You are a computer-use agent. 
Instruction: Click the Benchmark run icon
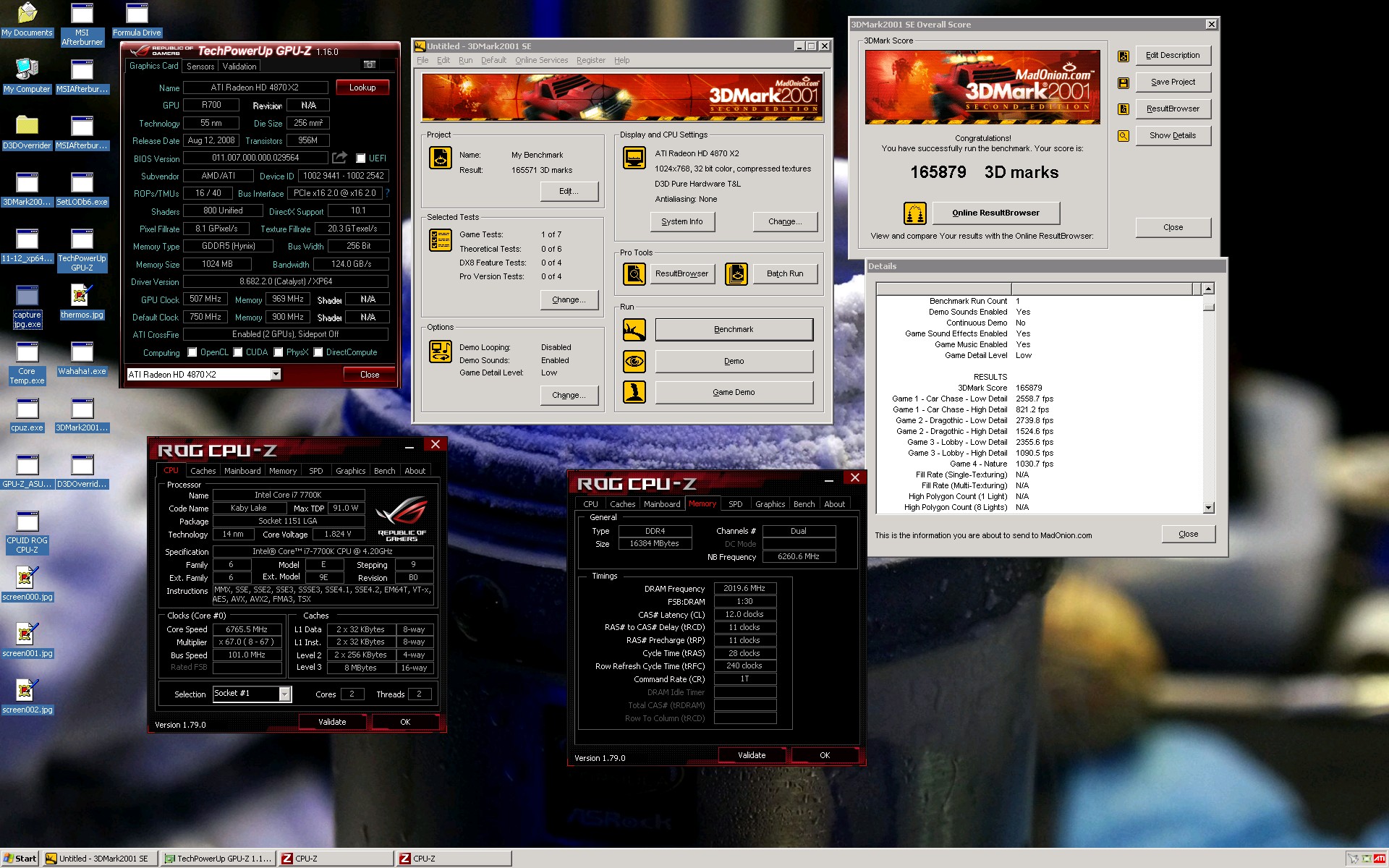[634, 330]
